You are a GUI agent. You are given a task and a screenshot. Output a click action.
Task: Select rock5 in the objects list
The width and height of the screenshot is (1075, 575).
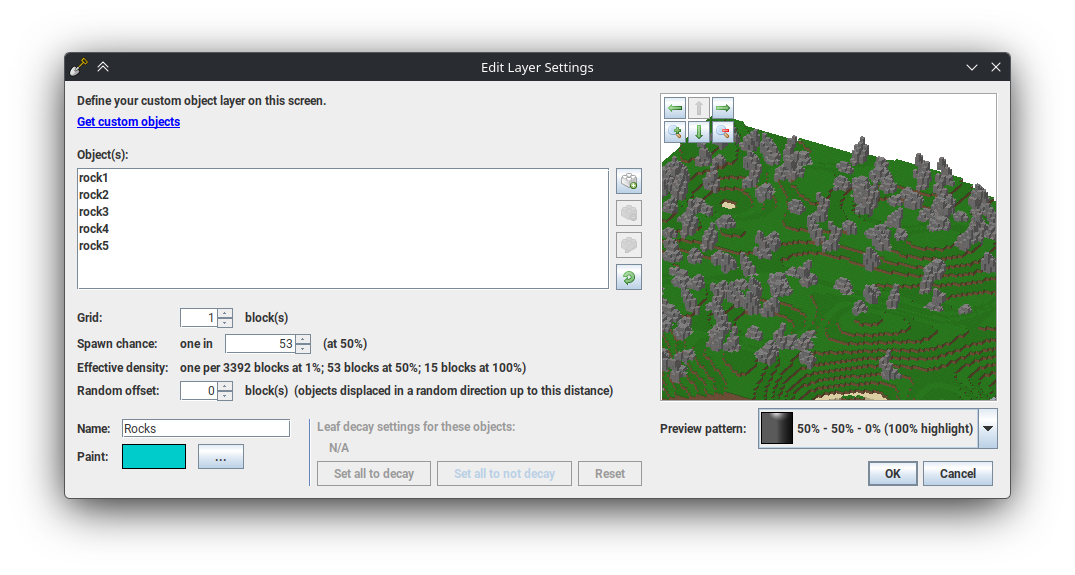[x=94, y=246]
